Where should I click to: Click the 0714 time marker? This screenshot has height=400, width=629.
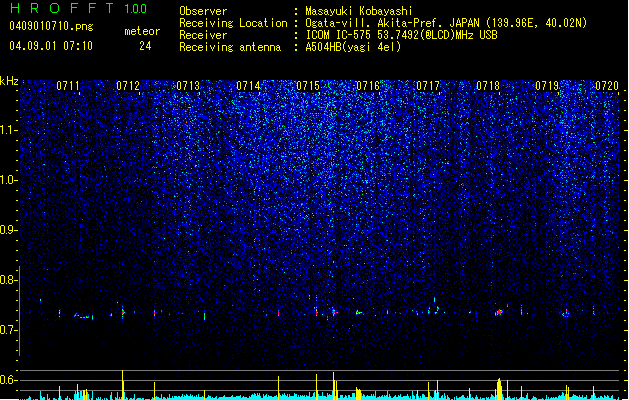click(248, 86)
